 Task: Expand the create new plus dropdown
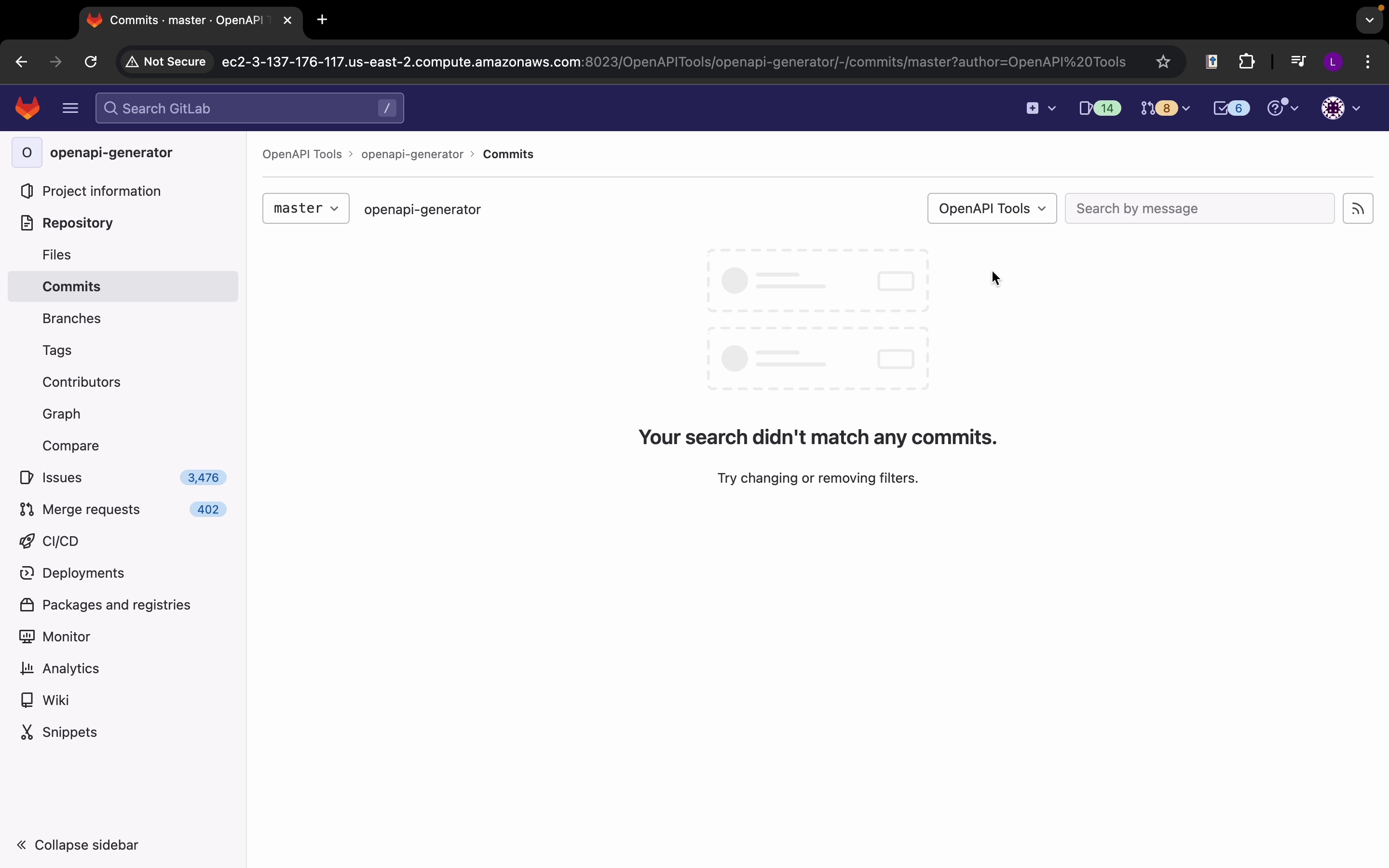pos(1039,108)
